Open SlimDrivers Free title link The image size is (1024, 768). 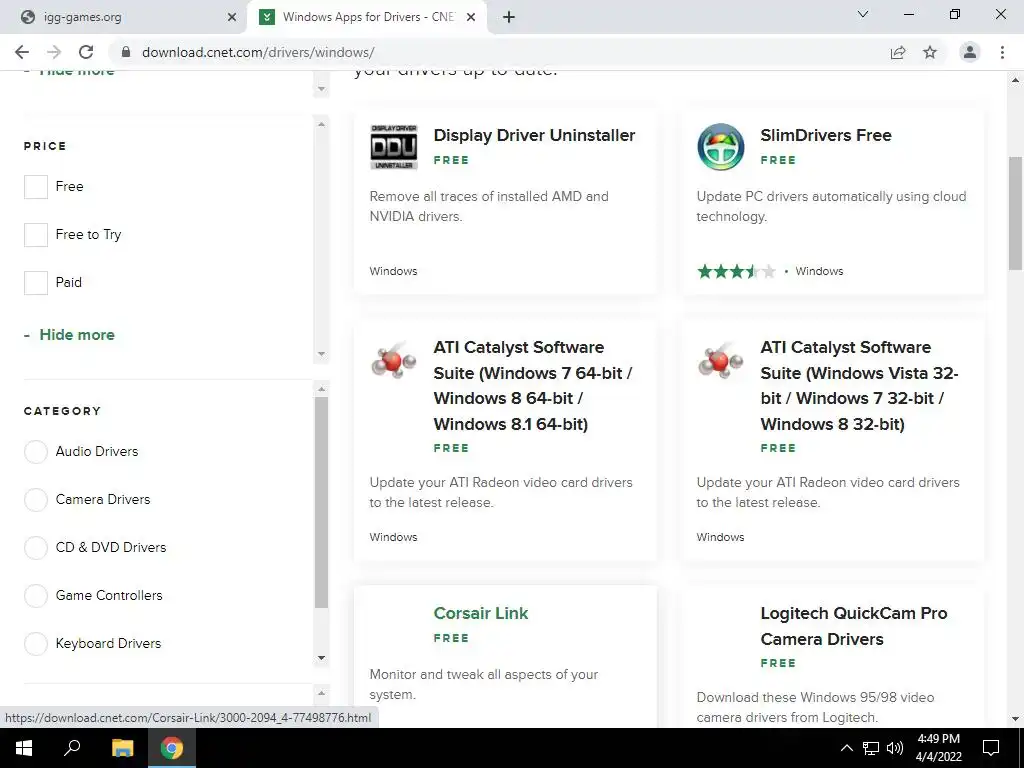825,135
